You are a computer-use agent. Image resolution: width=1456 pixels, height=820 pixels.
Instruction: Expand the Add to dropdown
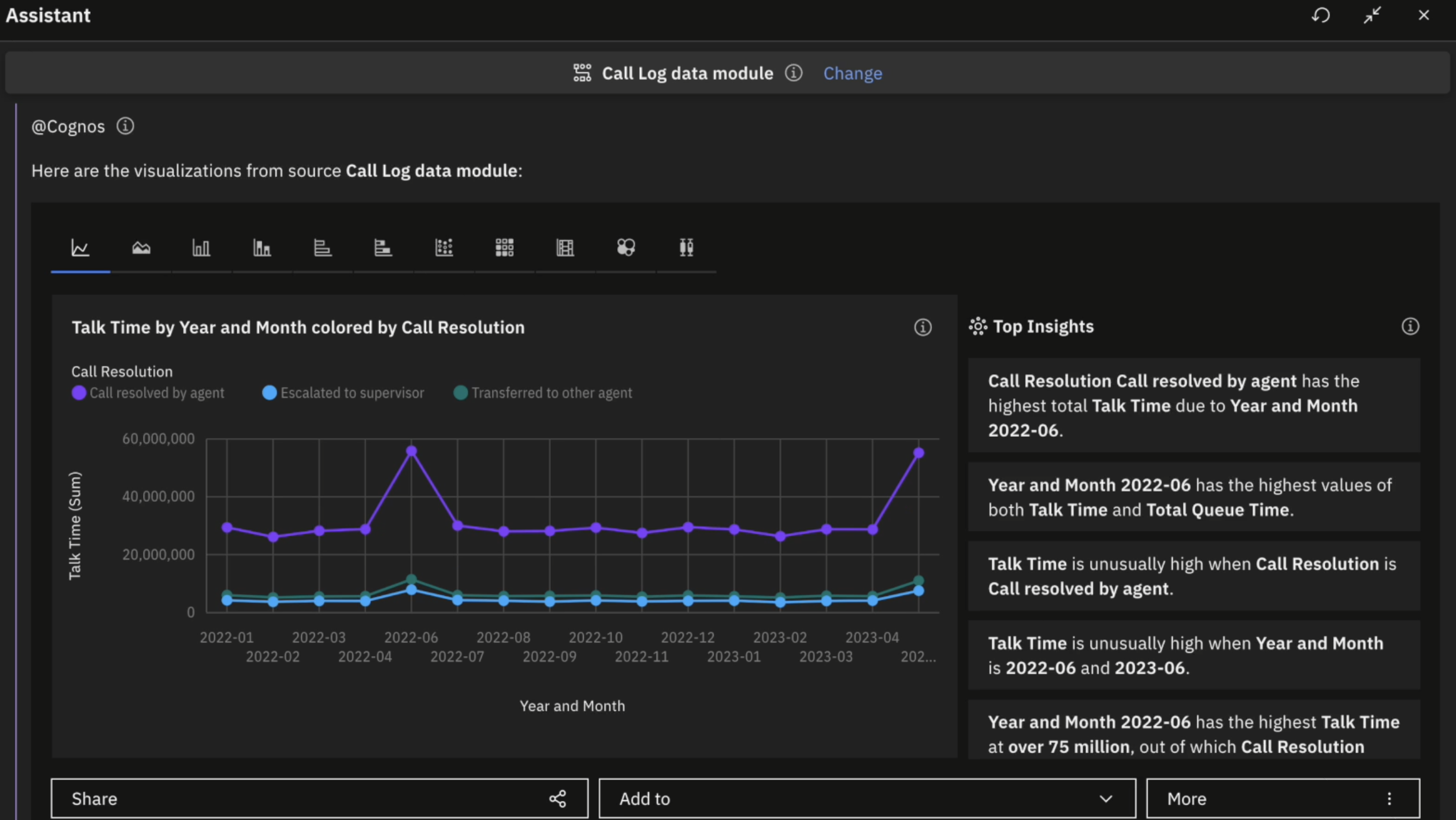click(1106, 799)
